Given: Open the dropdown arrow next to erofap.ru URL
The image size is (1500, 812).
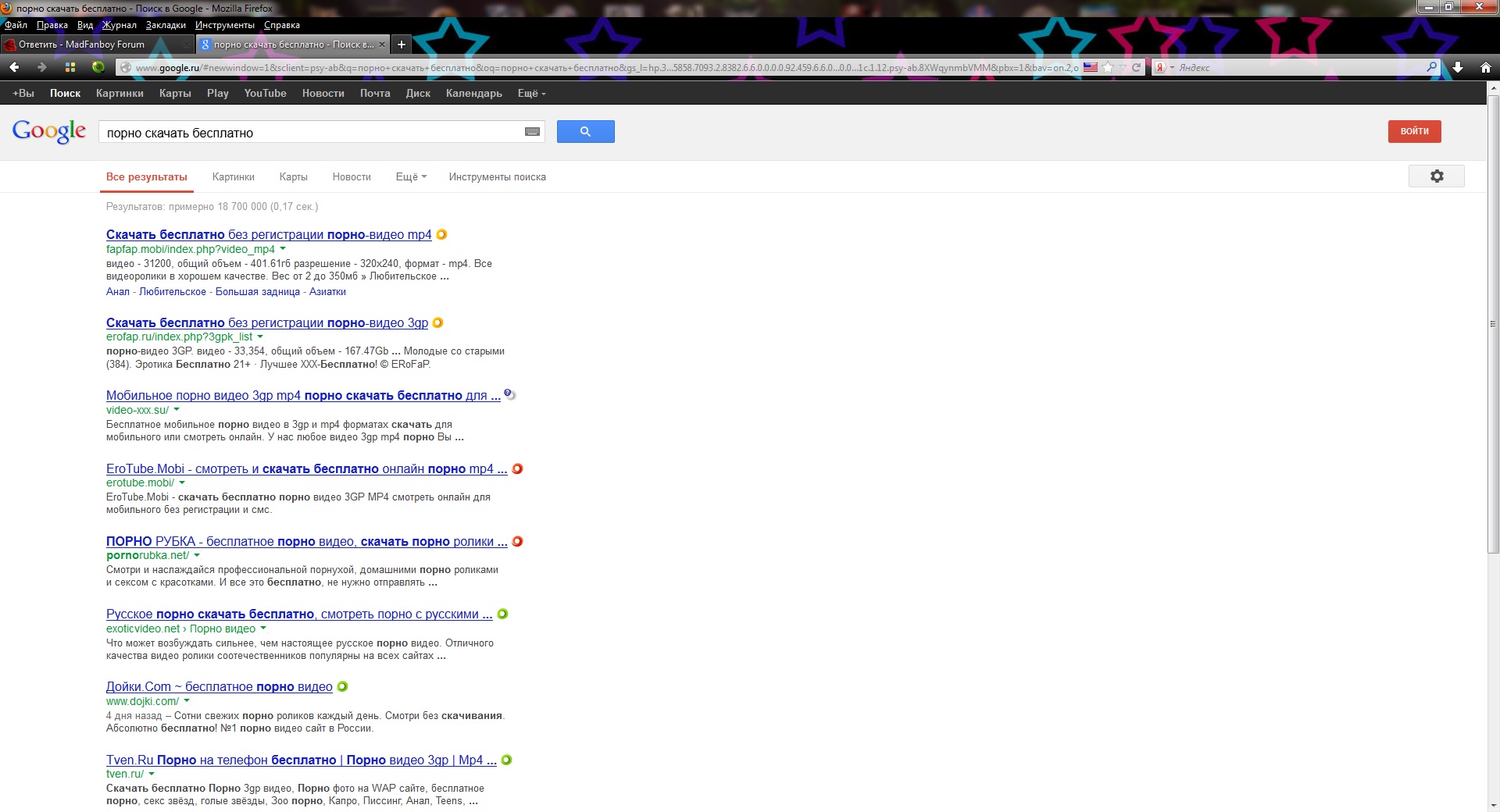Looking at the screenshot, I should (x=260, y=337).
